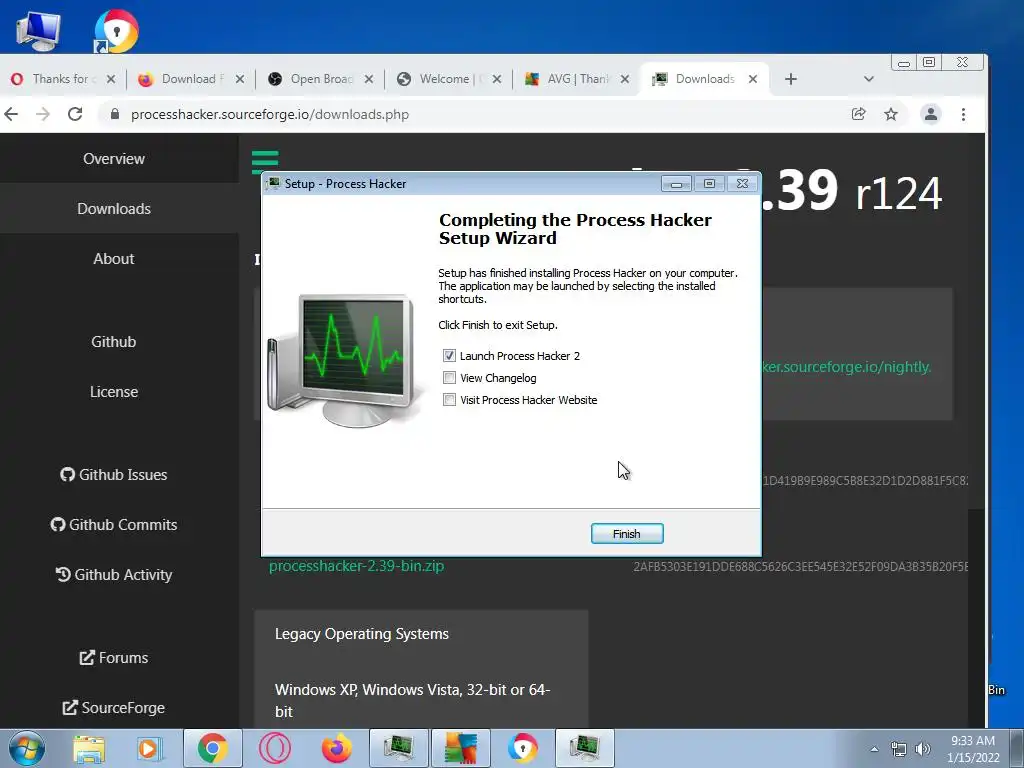1024x768 pixels.
Task: Close the Welcome tab
Action: [x=497, y=79]
